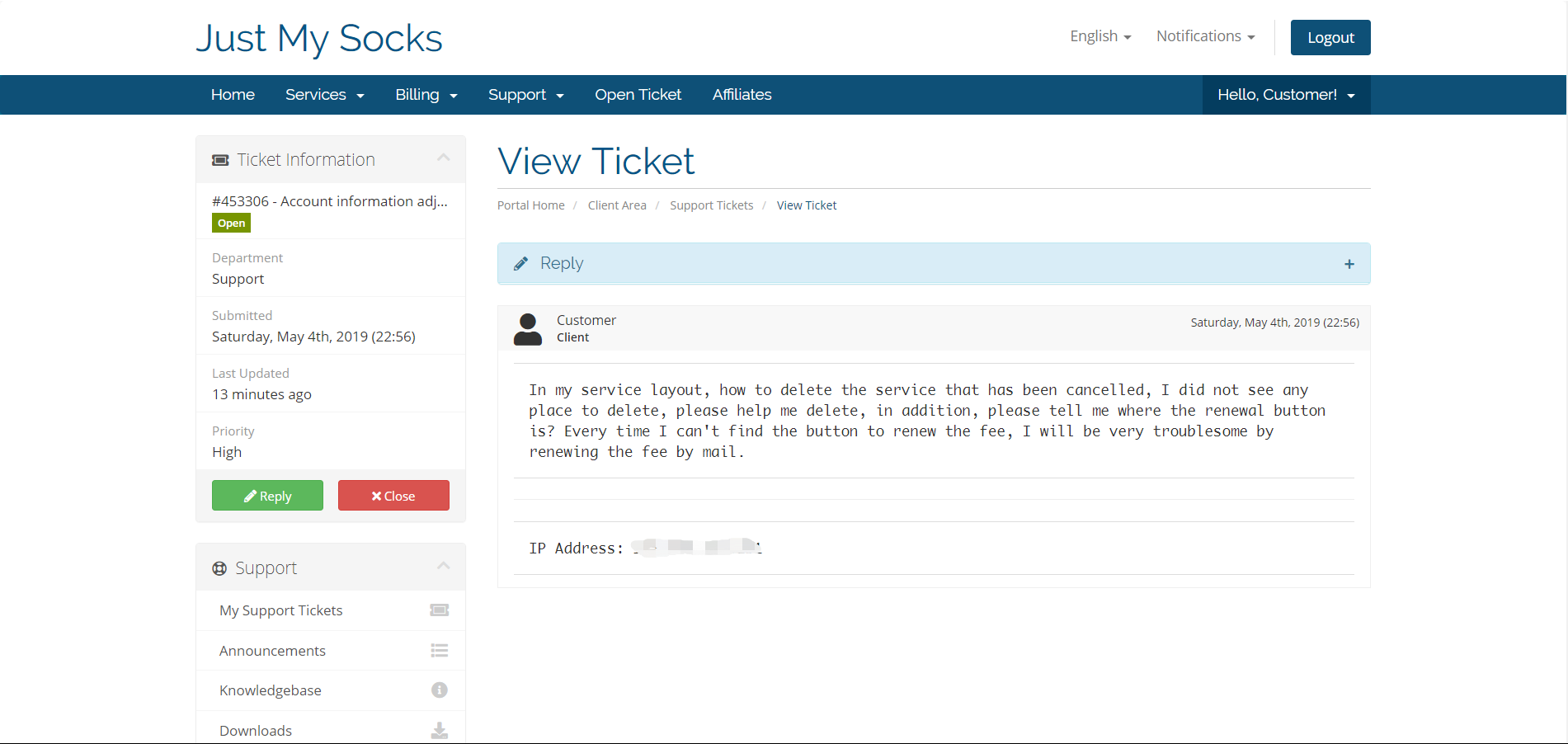Go to Home in the navigation bar
This screenshot has width=1568, height=744.
233,95
